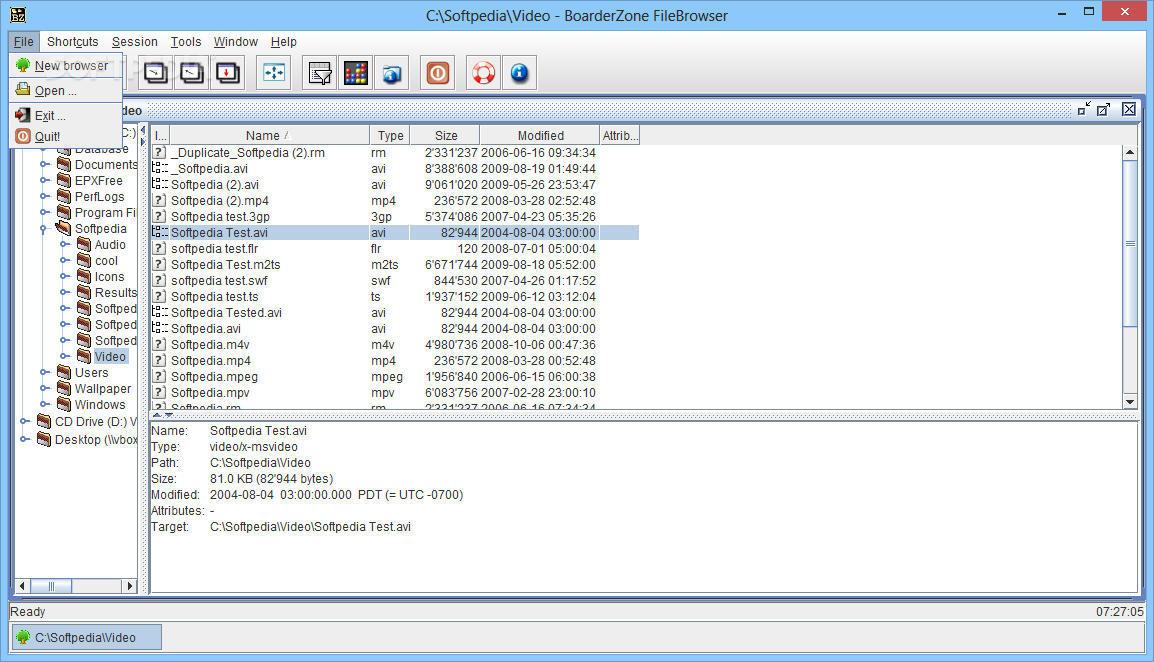Expand the EPXFree tree node

[44, 180]
